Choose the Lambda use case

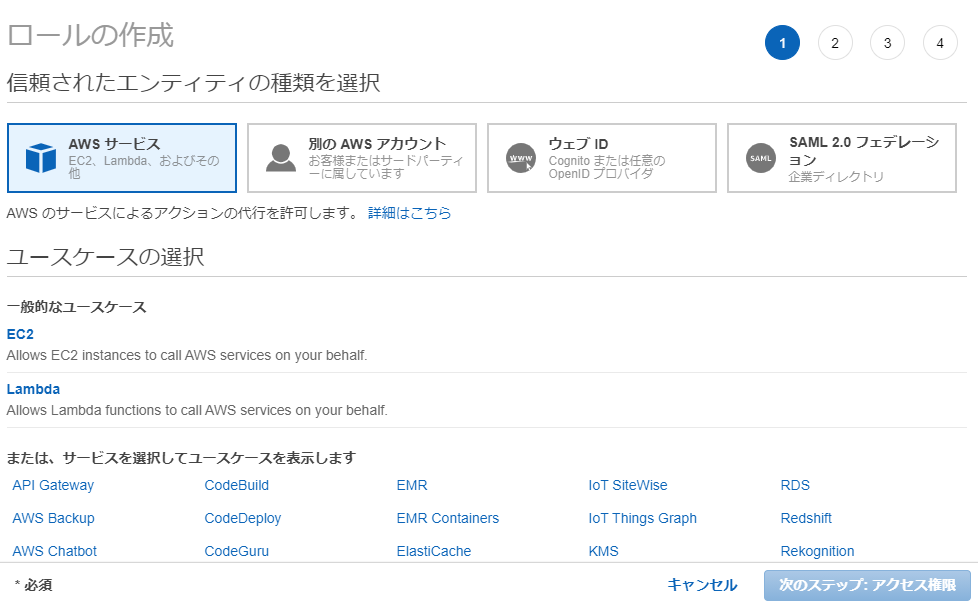(33, 389)
